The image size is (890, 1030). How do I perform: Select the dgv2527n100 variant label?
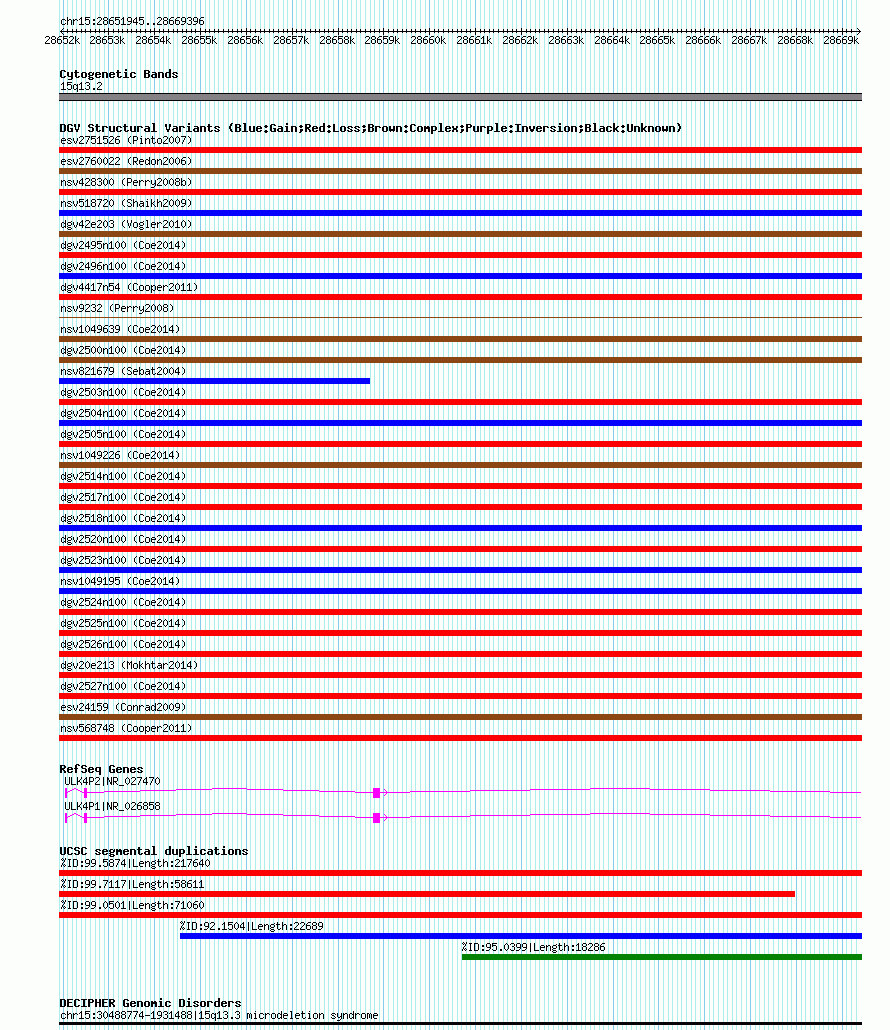point(123,686)
